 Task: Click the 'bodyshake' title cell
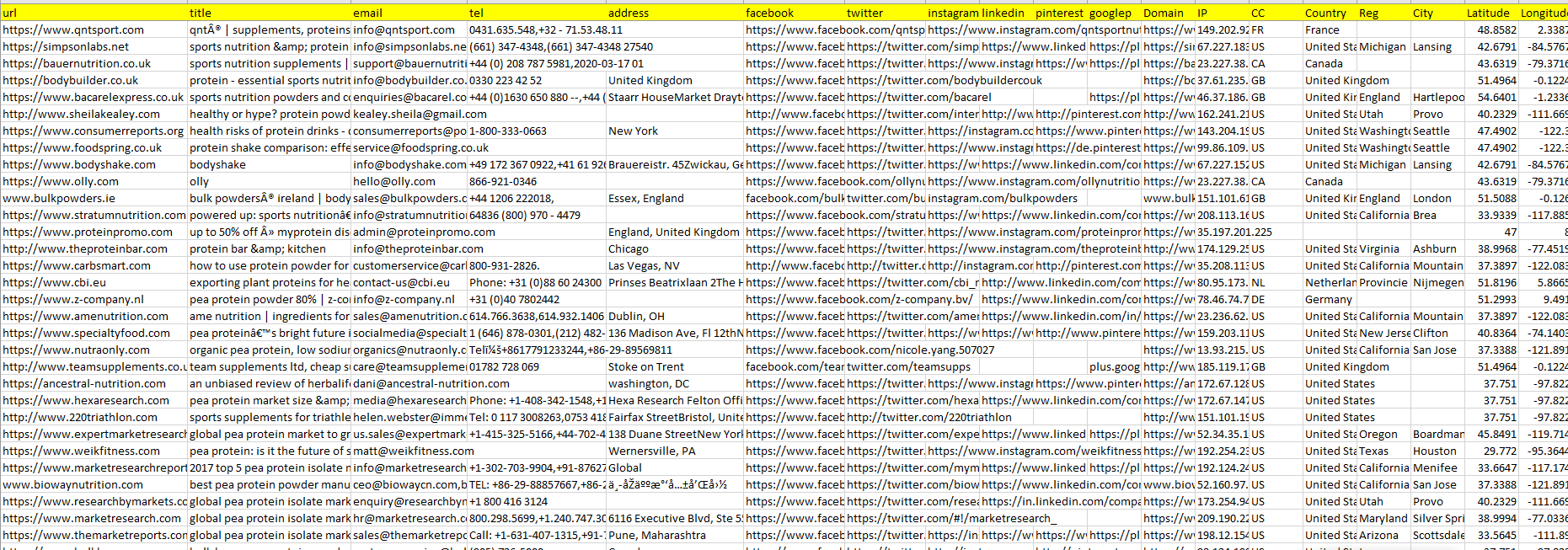coord(269,164)
